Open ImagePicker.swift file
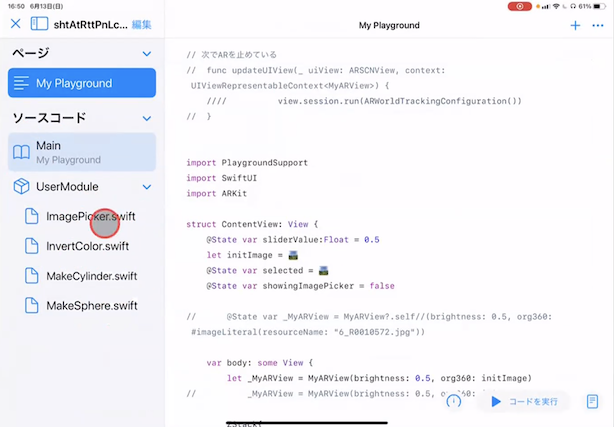The image size is (614, 427). [90, 217]
